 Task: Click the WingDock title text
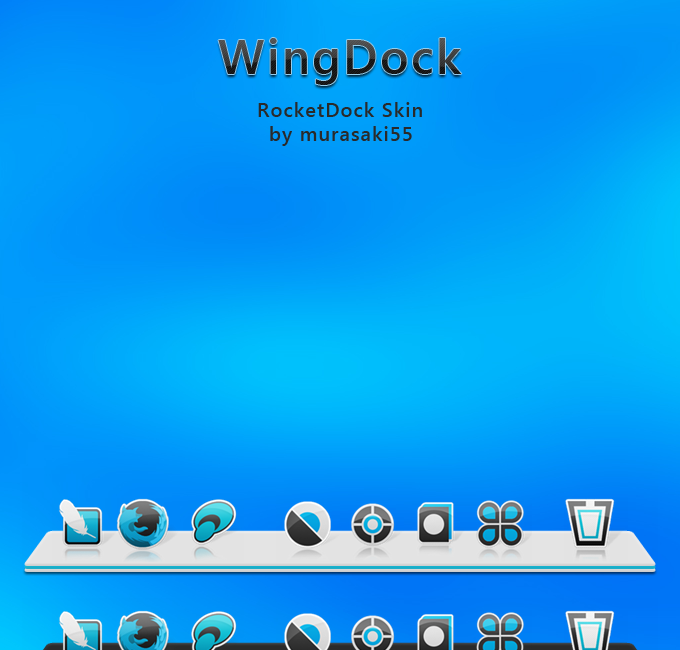click(340, 58)
